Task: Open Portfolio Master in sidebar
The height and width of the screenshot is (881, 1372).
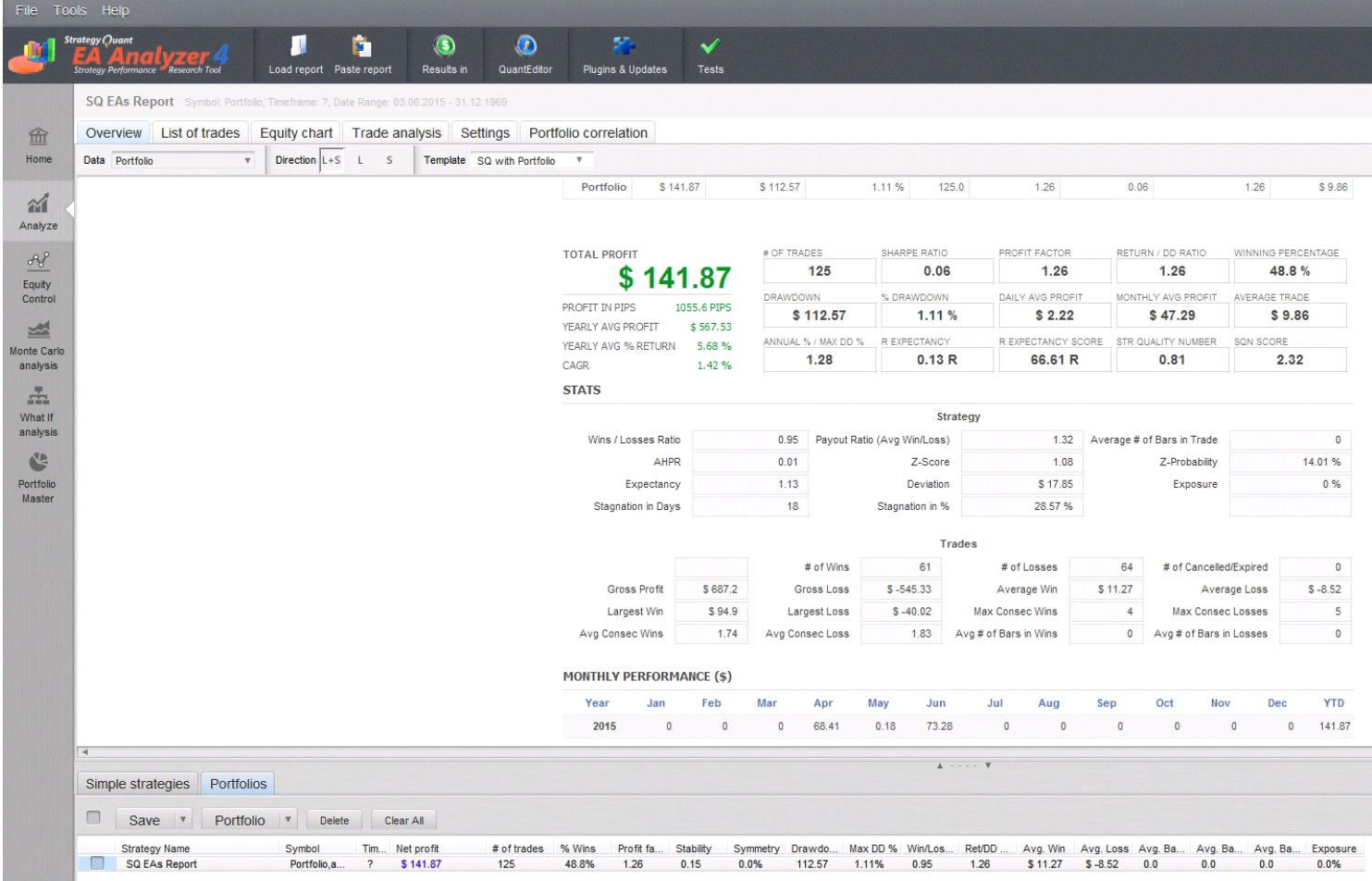Action: (x=38, y=478)
